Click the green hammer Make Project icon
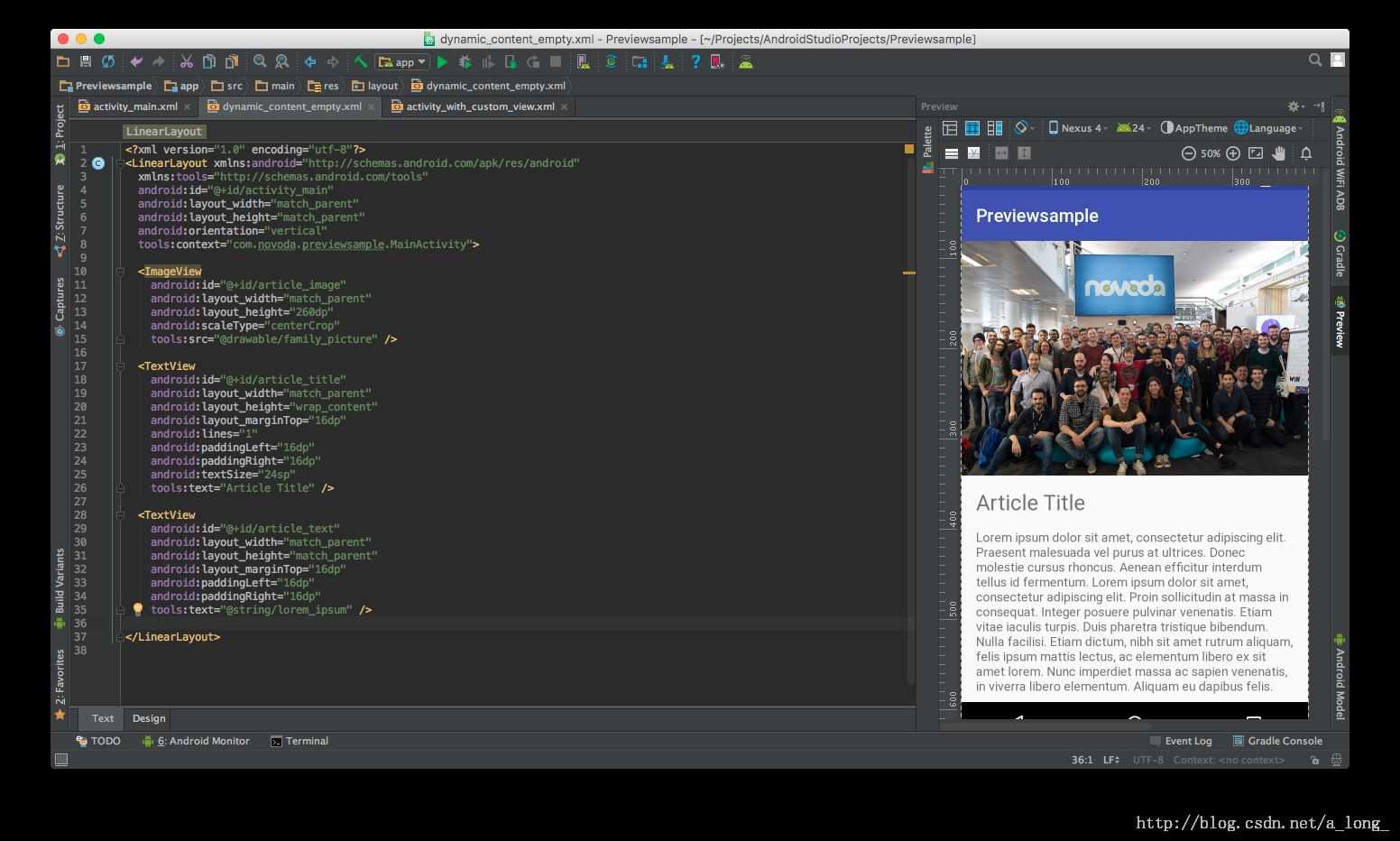The image size is (1400, 841). [x=360, y=62]
